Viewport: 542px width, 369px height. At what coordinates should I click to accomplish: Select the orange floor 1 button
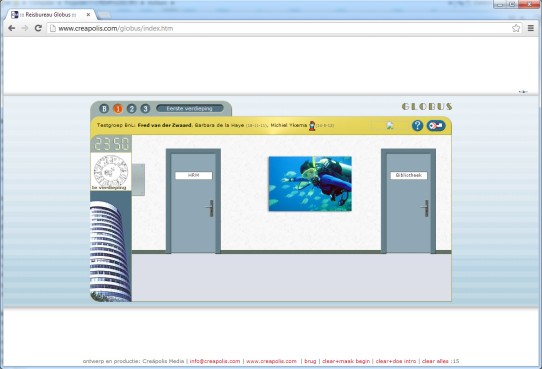pos(118,108)
